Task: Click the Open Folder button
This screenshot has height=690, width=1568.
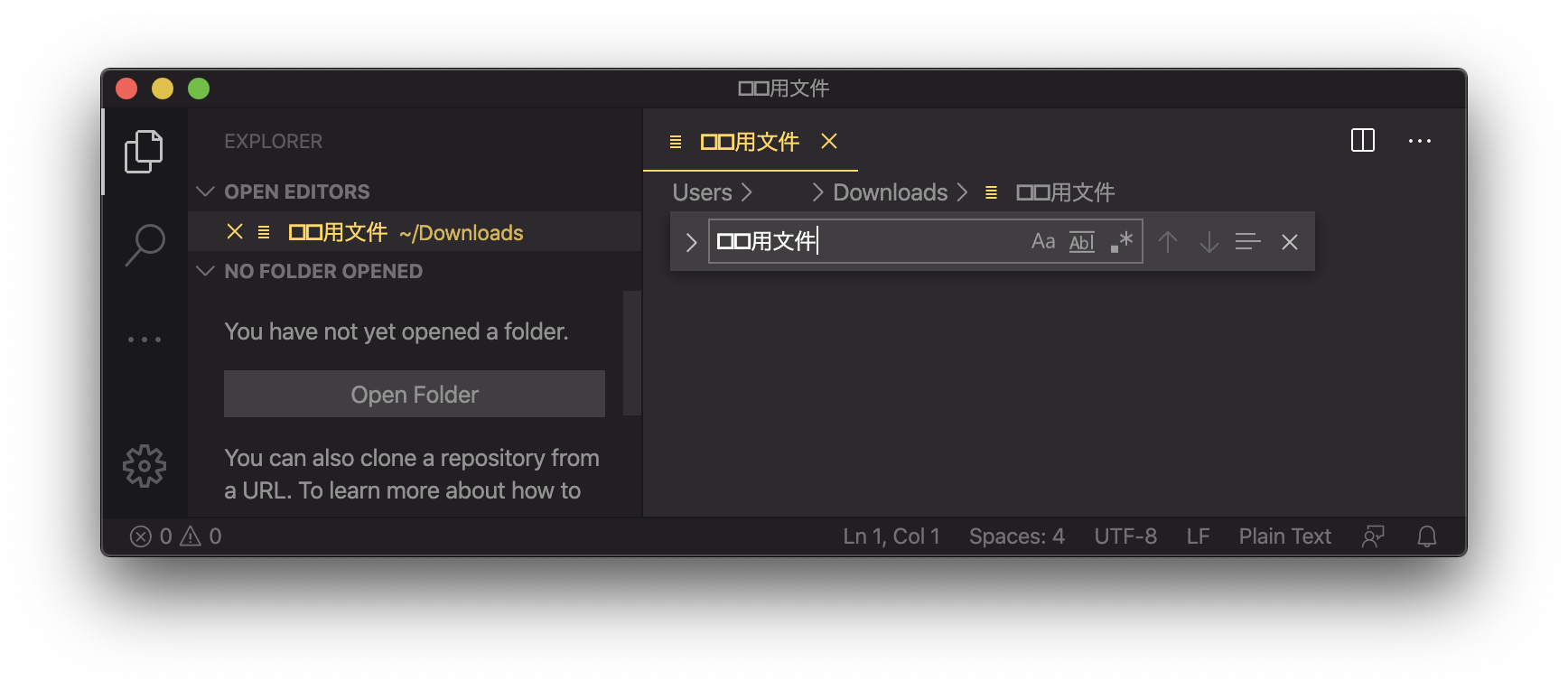Action: [x=414, y=394]
